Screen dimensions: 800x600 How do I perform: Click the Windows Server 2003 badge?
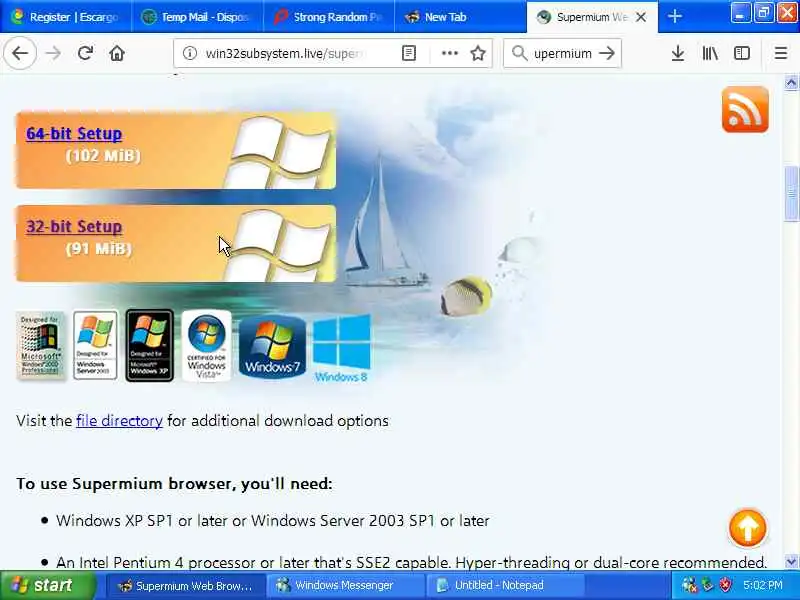(95, 345)
